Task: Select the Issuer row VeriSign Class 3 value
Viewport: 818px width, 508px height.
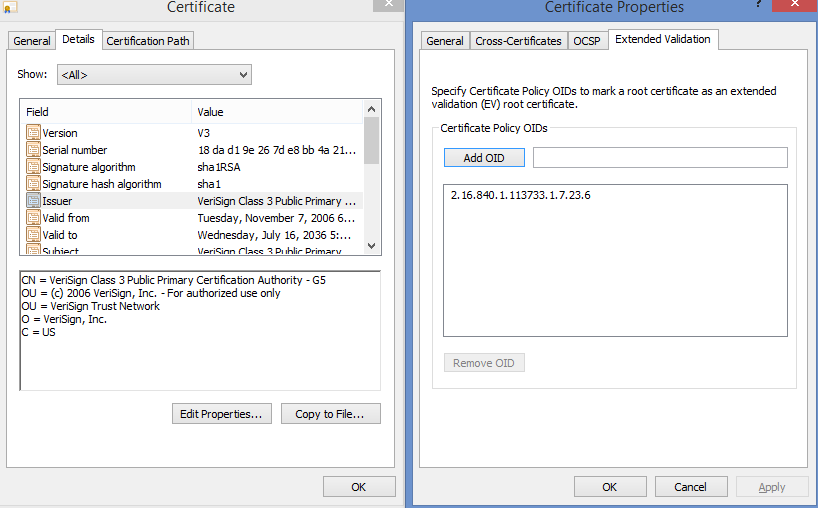Action: pos(276,201)
